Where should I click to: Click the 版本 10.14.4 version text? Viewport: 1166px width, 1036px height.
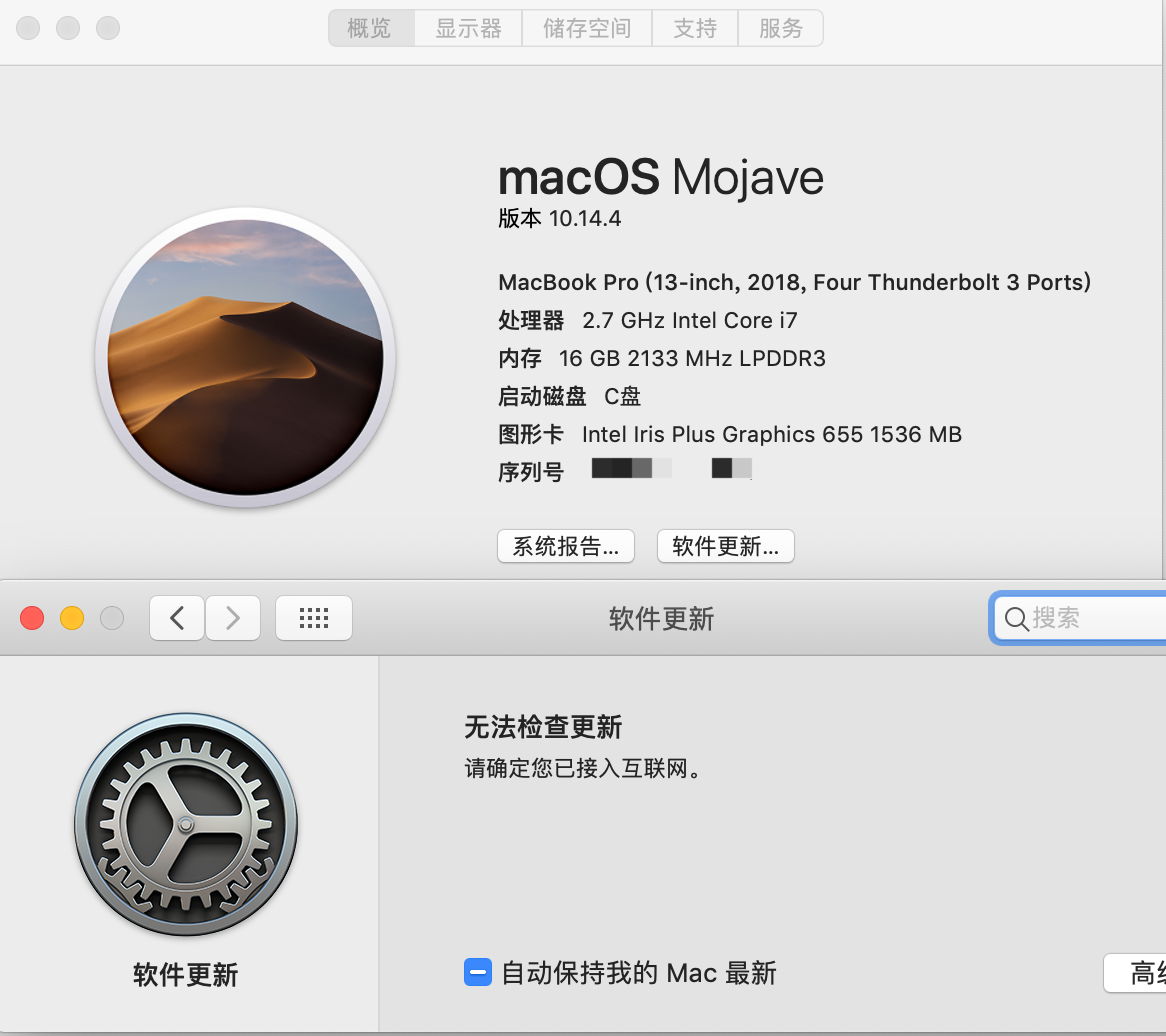[x=559, y=219]
